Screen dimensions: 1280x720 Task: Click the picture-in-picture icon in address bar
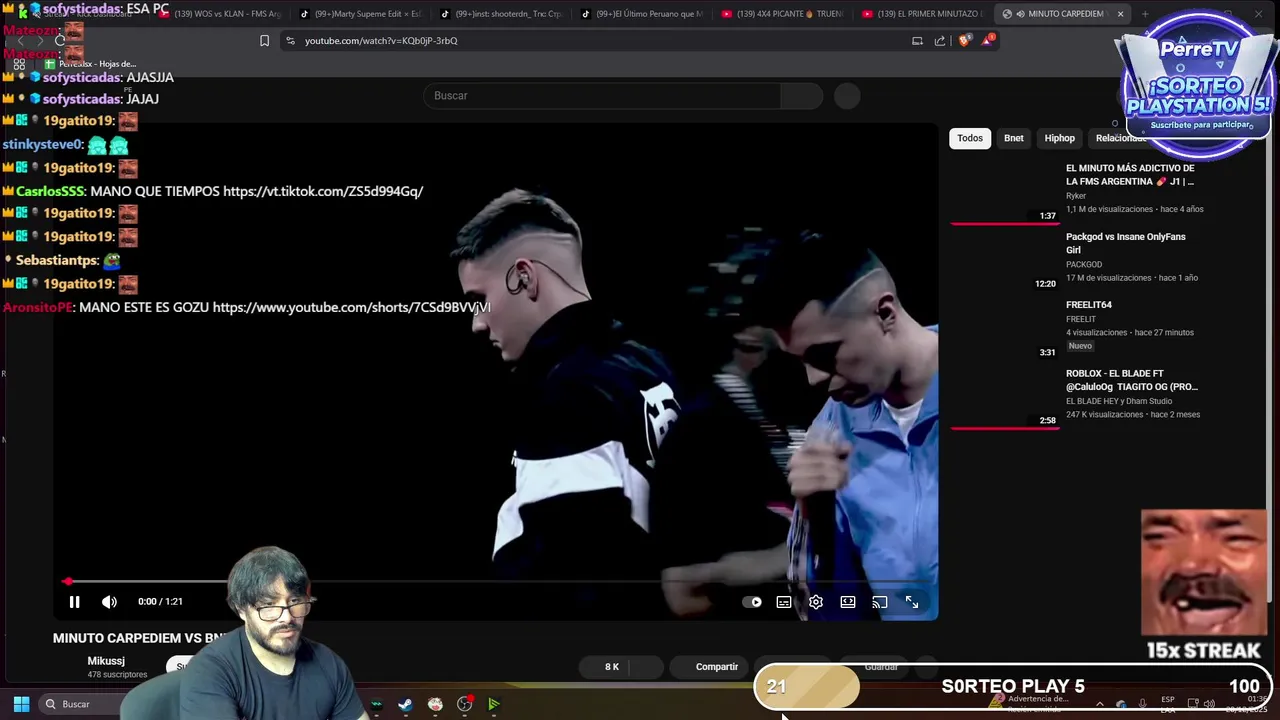tap(917, 41)
